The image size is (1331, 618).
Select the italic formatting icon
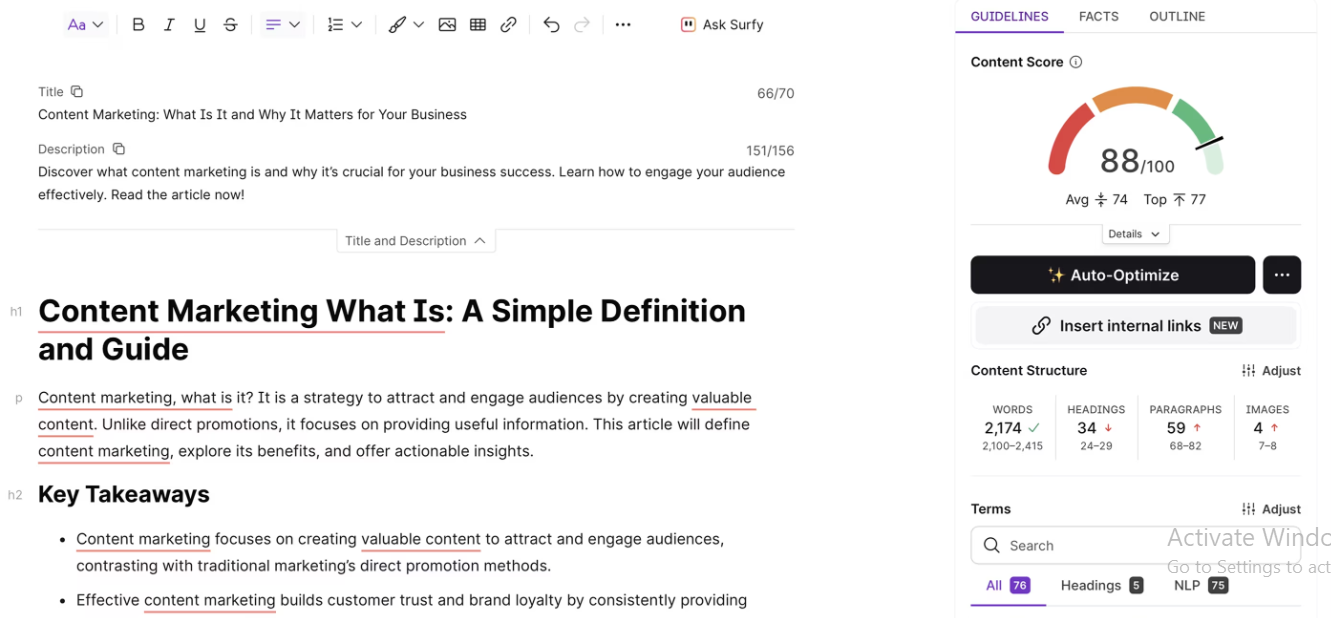coord(169,24)
